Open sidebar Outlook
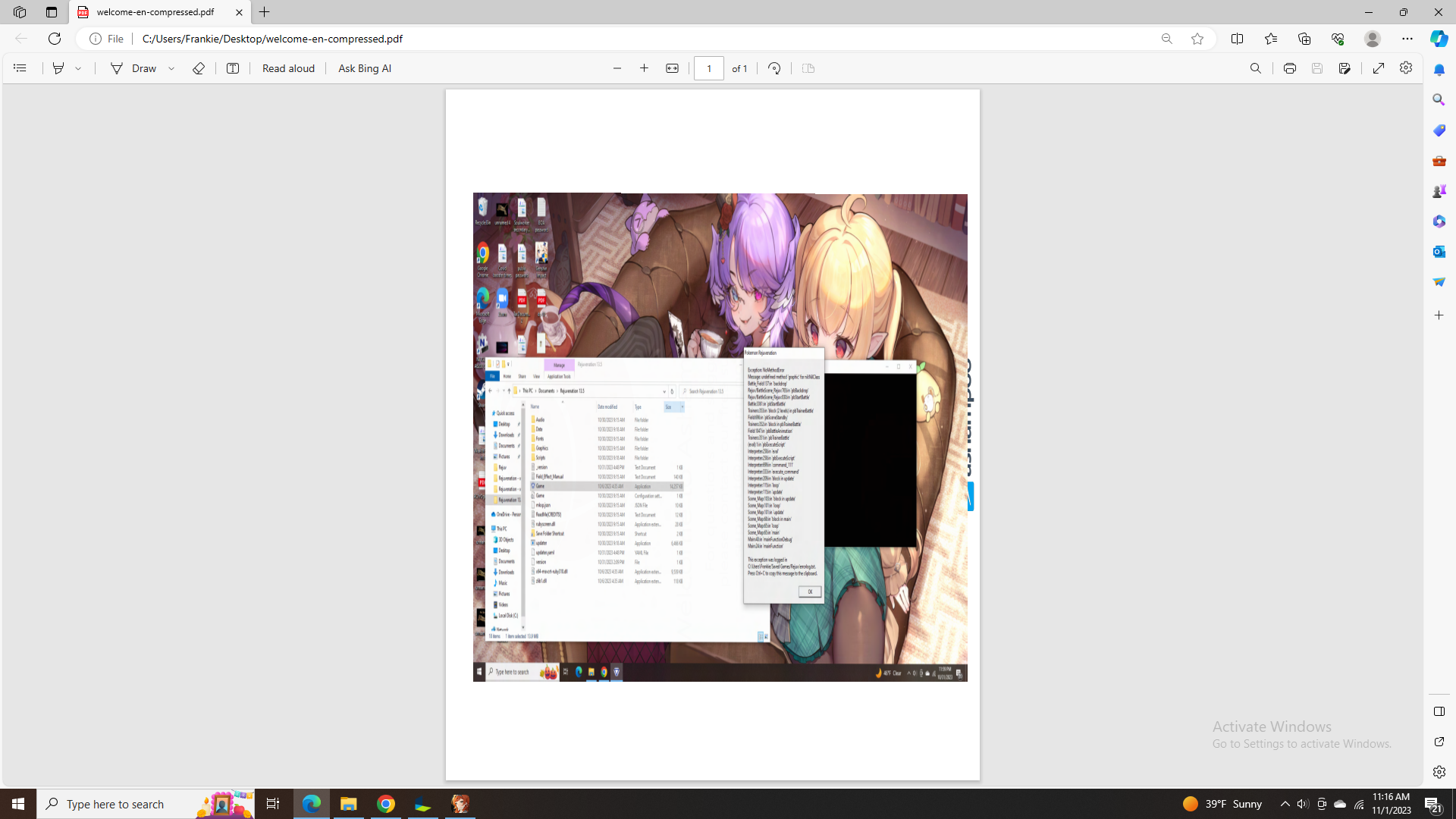Screen dimensions: 1456x819 click(1439, 252)
